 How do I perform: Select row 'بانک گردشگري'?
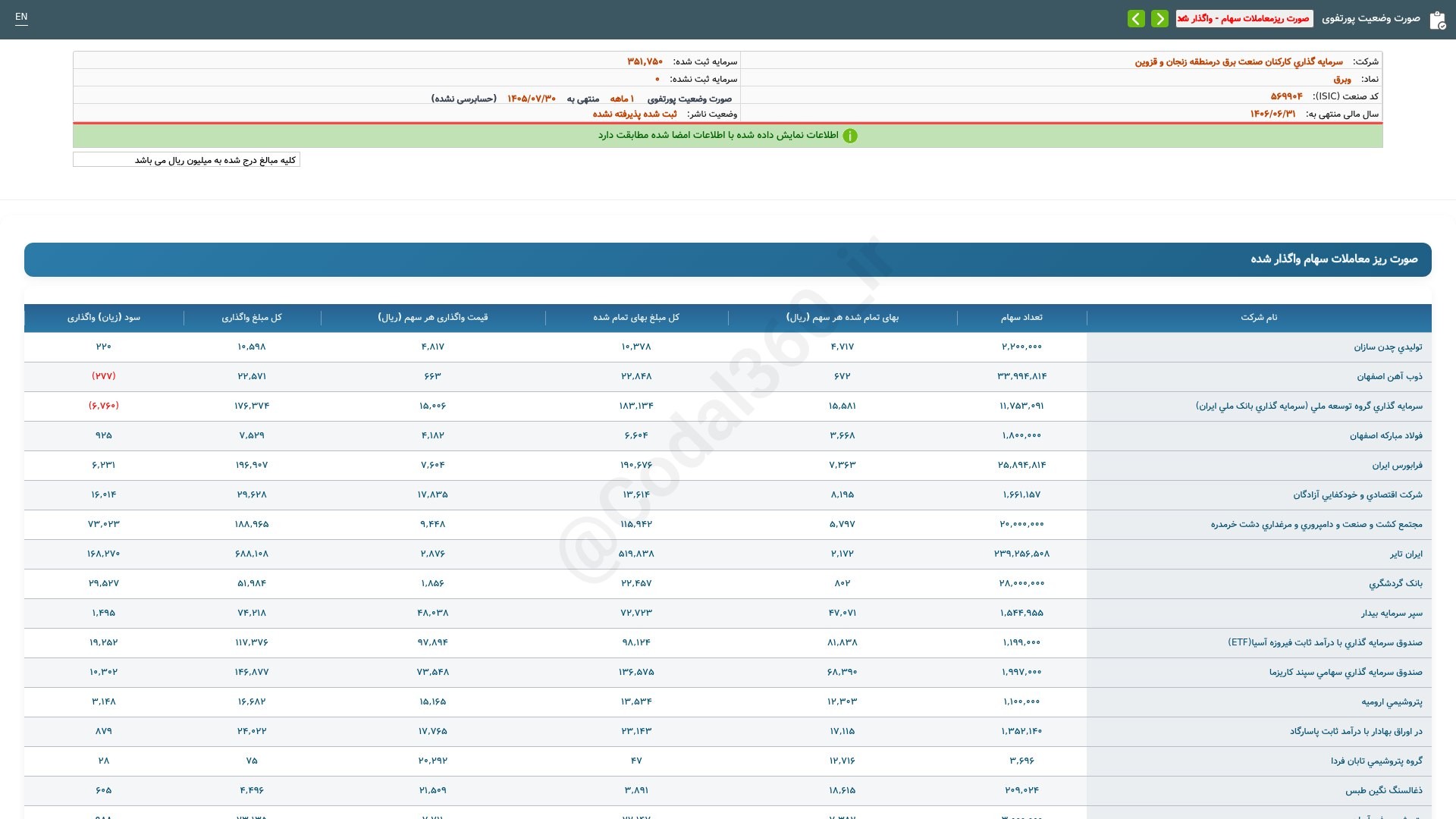[728, 584]
